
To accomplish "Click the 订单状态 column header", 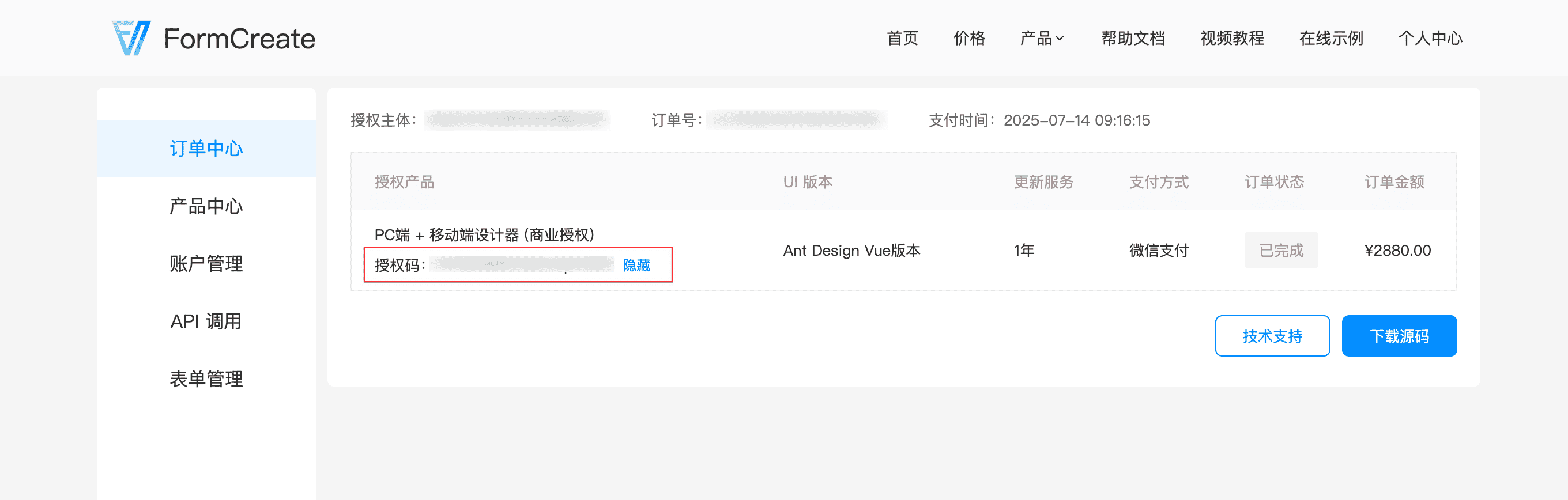I will 1274,182.
